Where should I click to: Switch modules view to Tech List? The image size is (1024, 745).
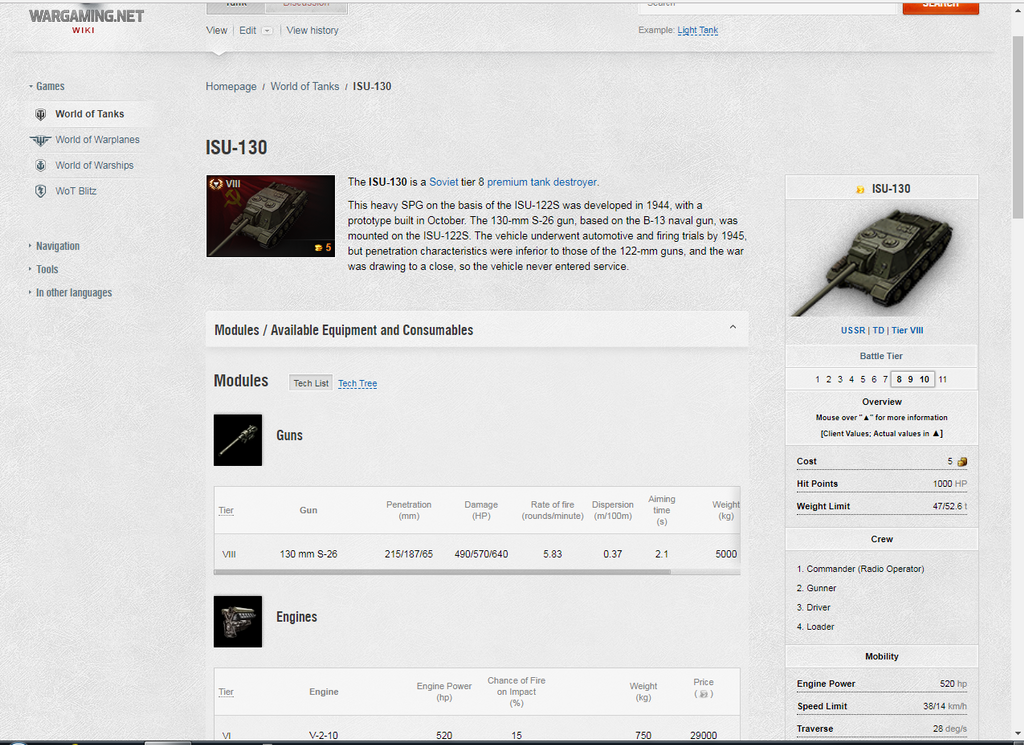pos(310,383)
